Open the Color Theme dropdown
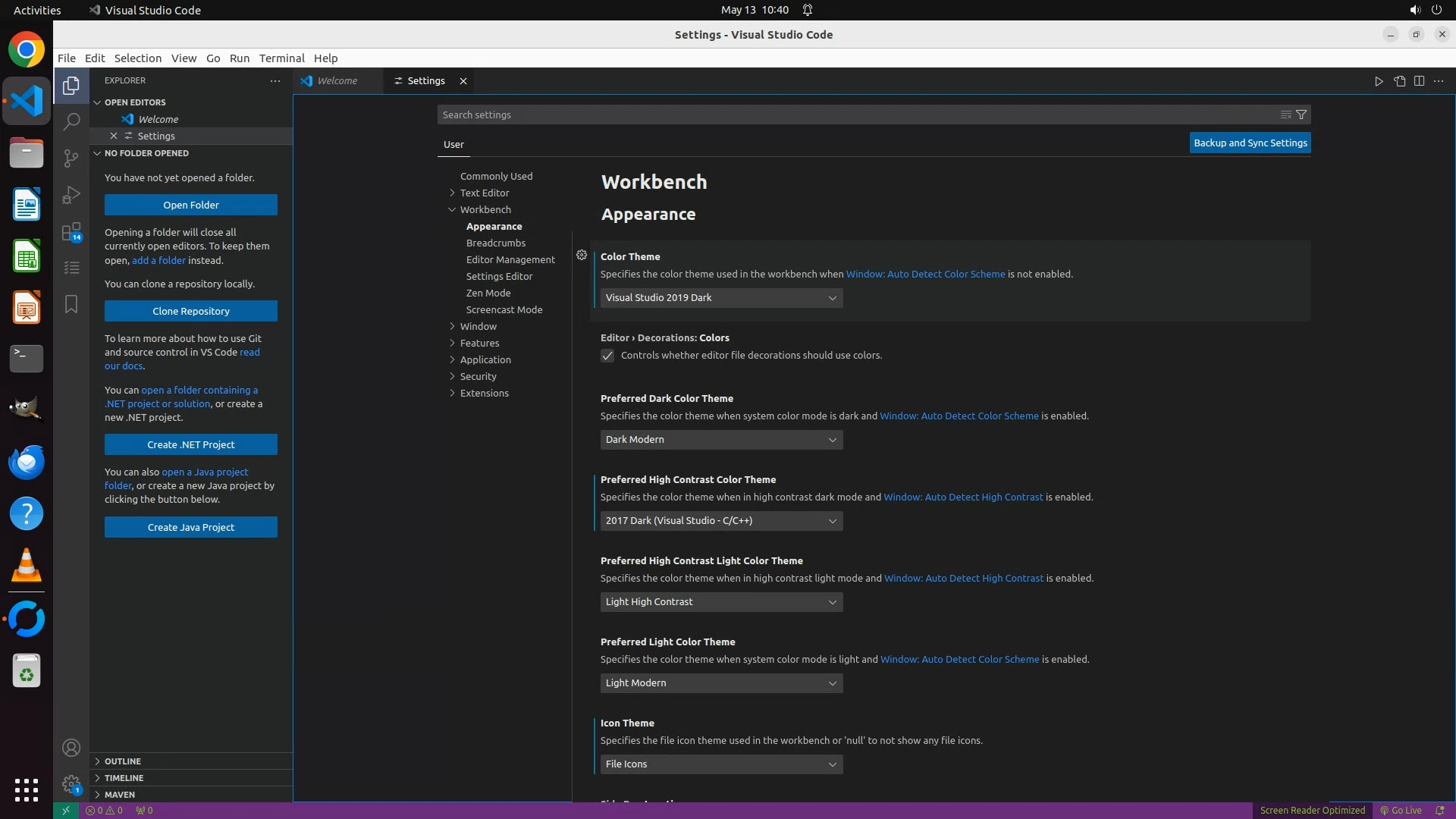This screenshot has width=1456, height=819. point(721,298)
